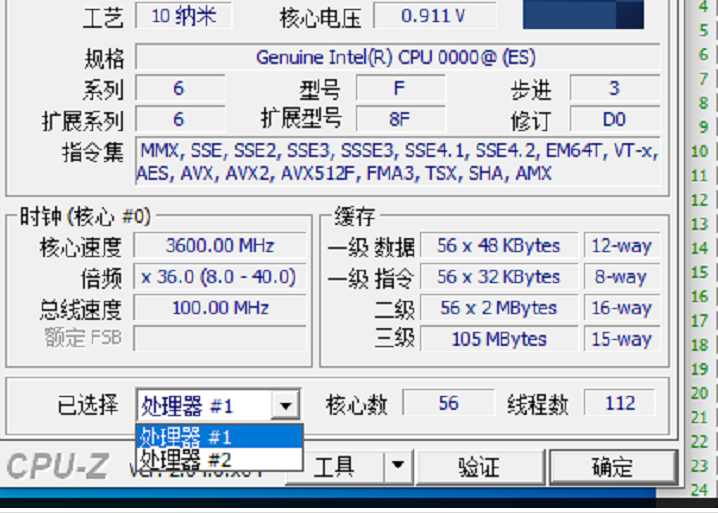Select 处理器 #1 in the dropdown list
The width and height of the screenshot is (718, 513).
[x=219, y=436]
